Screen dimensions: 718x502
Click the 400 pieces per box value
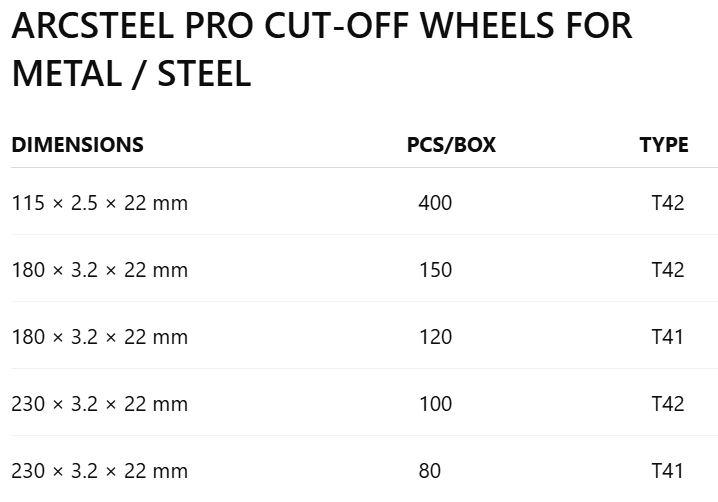[x=435, y=203]
